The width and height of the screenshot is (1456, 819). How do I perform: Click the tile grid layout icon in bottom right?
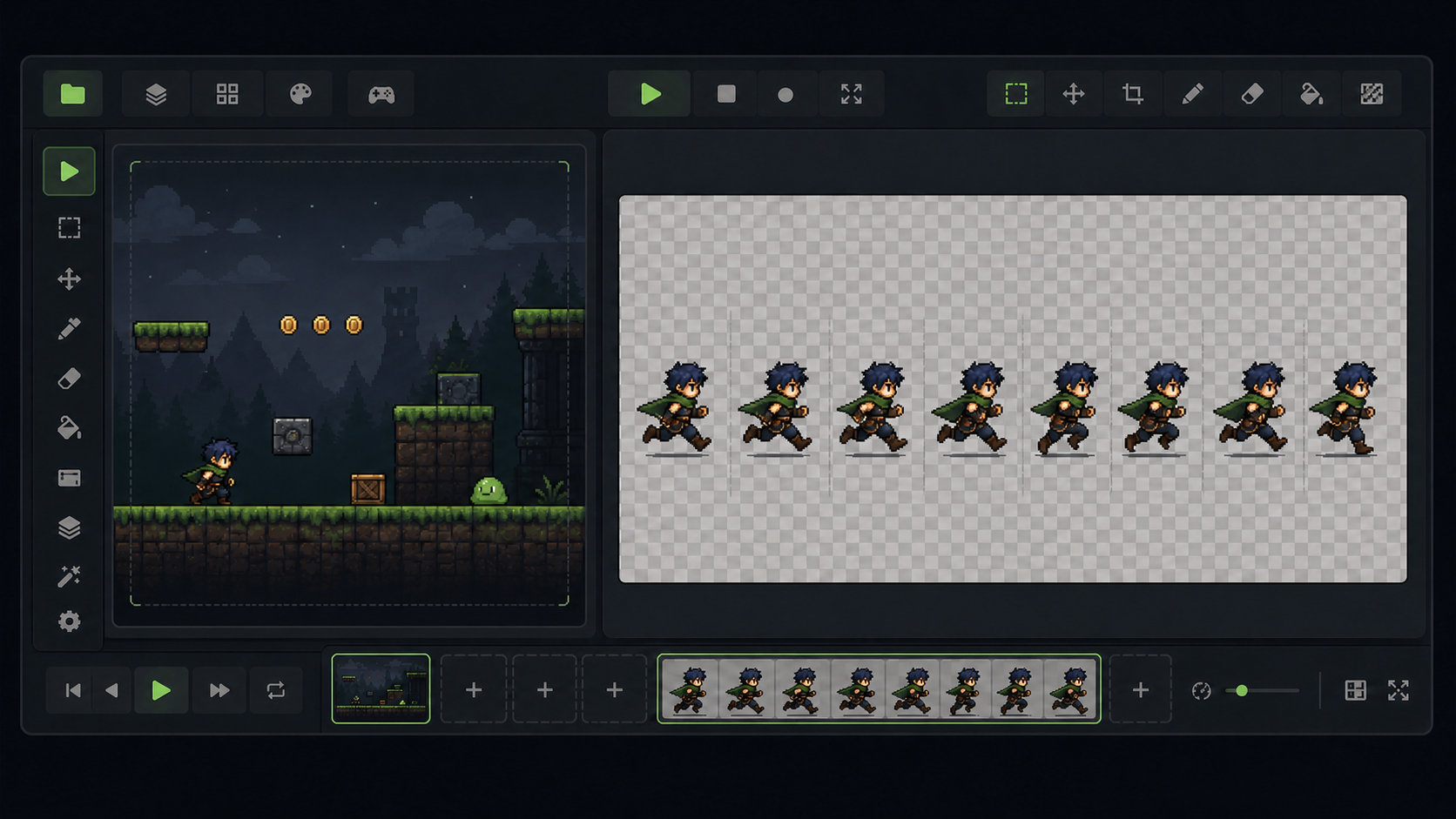[1355, 690]
